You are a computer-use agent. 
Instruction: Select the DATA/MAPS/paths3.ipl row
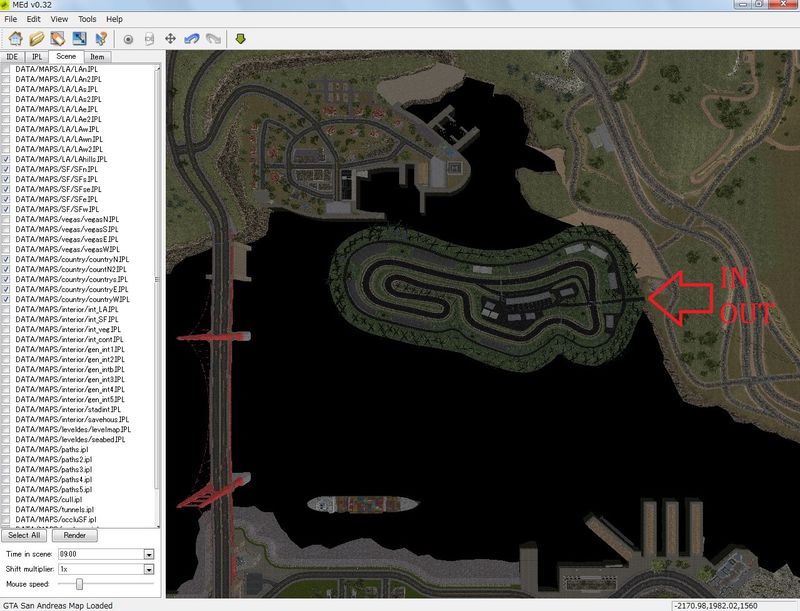pyautogui.click(x=54, y=469)
